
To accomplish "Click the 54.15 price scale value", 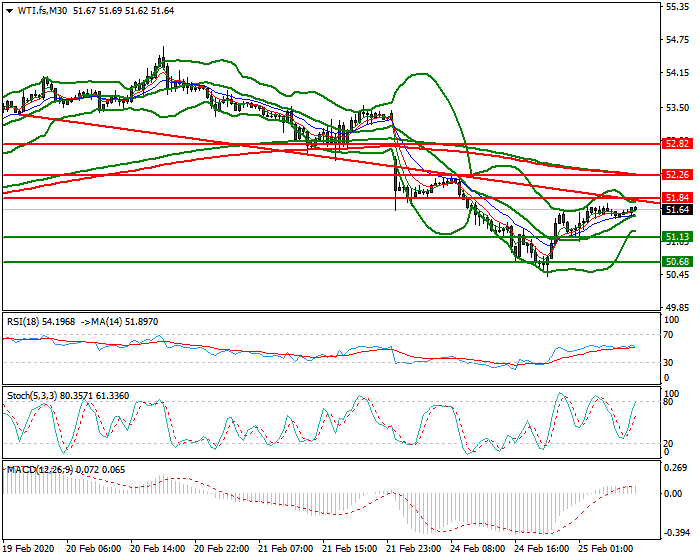I will (x=677, y=73).
